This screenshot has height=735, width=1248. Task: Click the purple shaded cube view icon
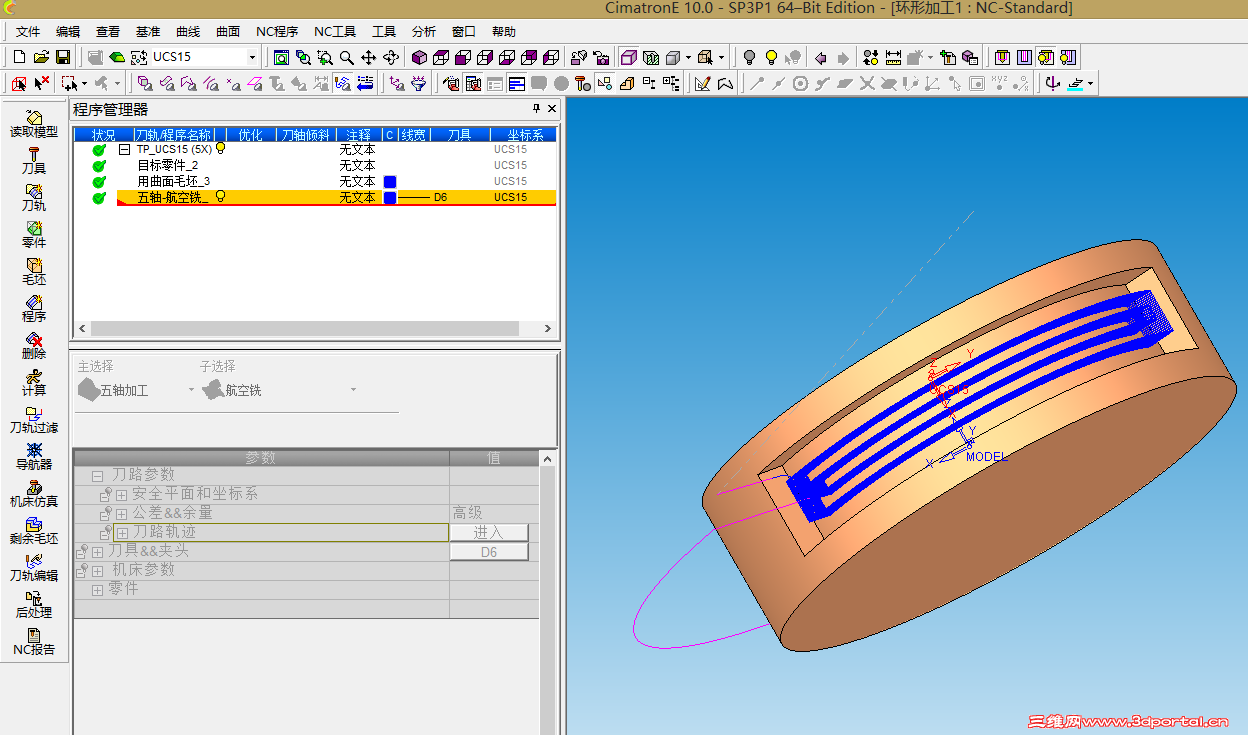pyautogui.click(x=419, y=57)
